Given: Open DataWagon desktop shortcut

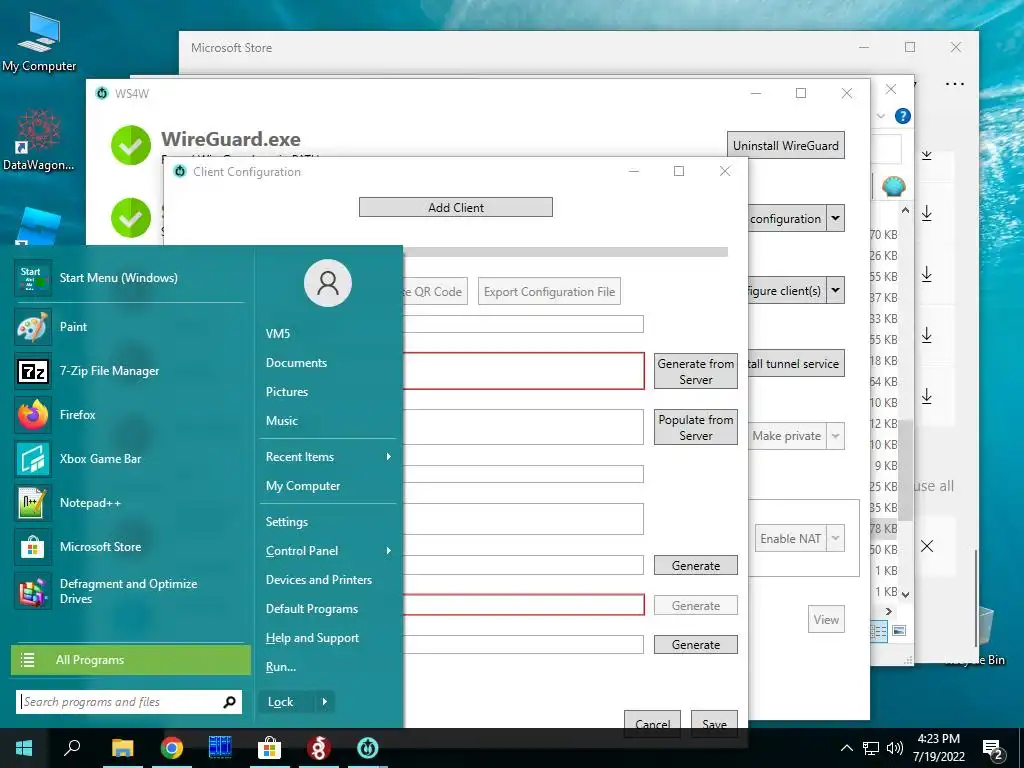Looking at the screenshot, I should [x=39, y=140].
